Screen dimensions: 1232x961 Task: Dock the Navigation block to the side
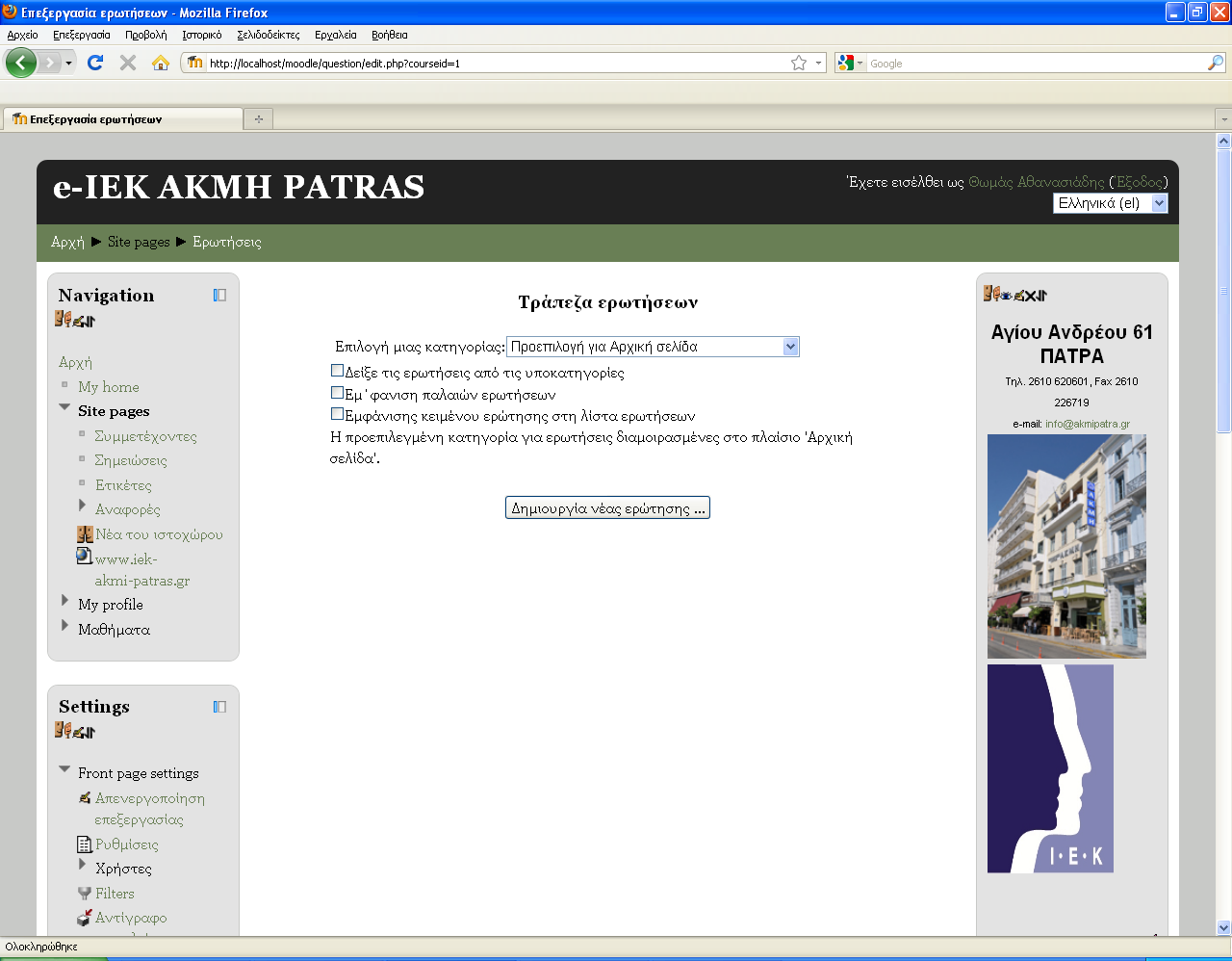(219, 296)
